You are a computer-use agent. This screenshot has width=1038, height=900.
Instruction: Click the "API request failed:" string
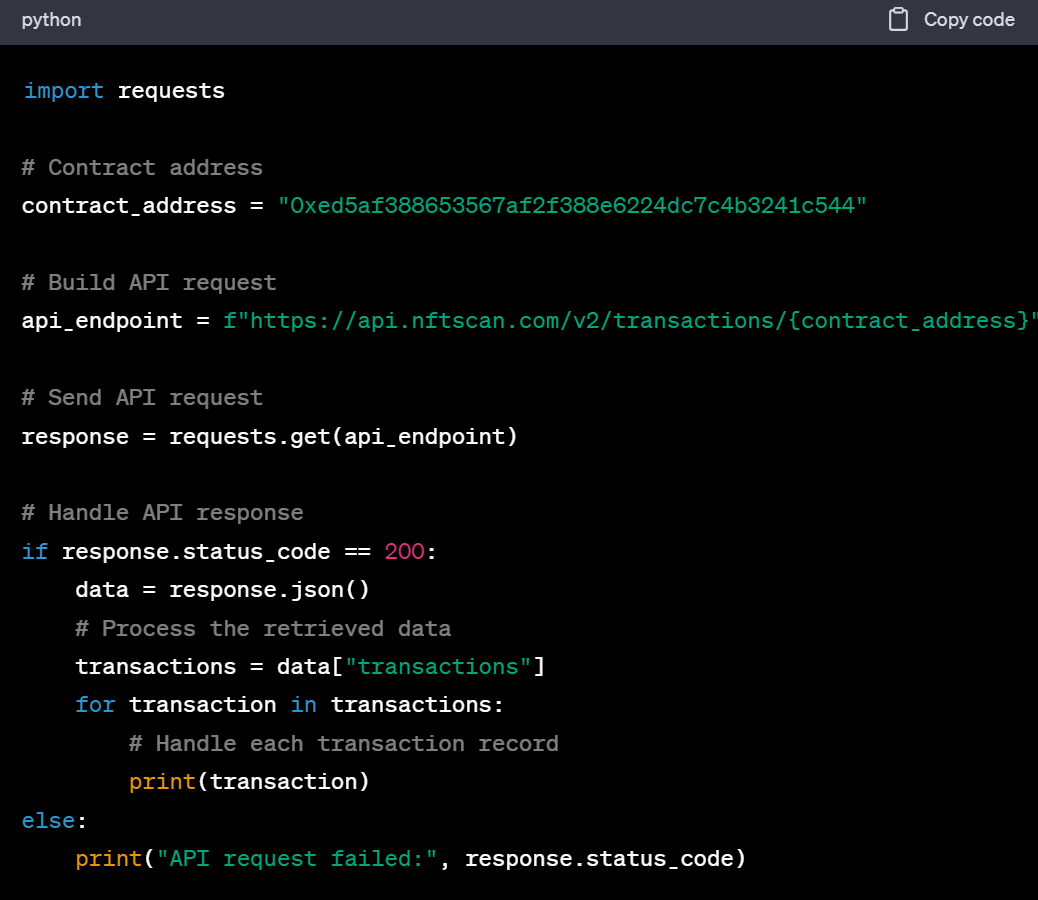coord(297,859)
